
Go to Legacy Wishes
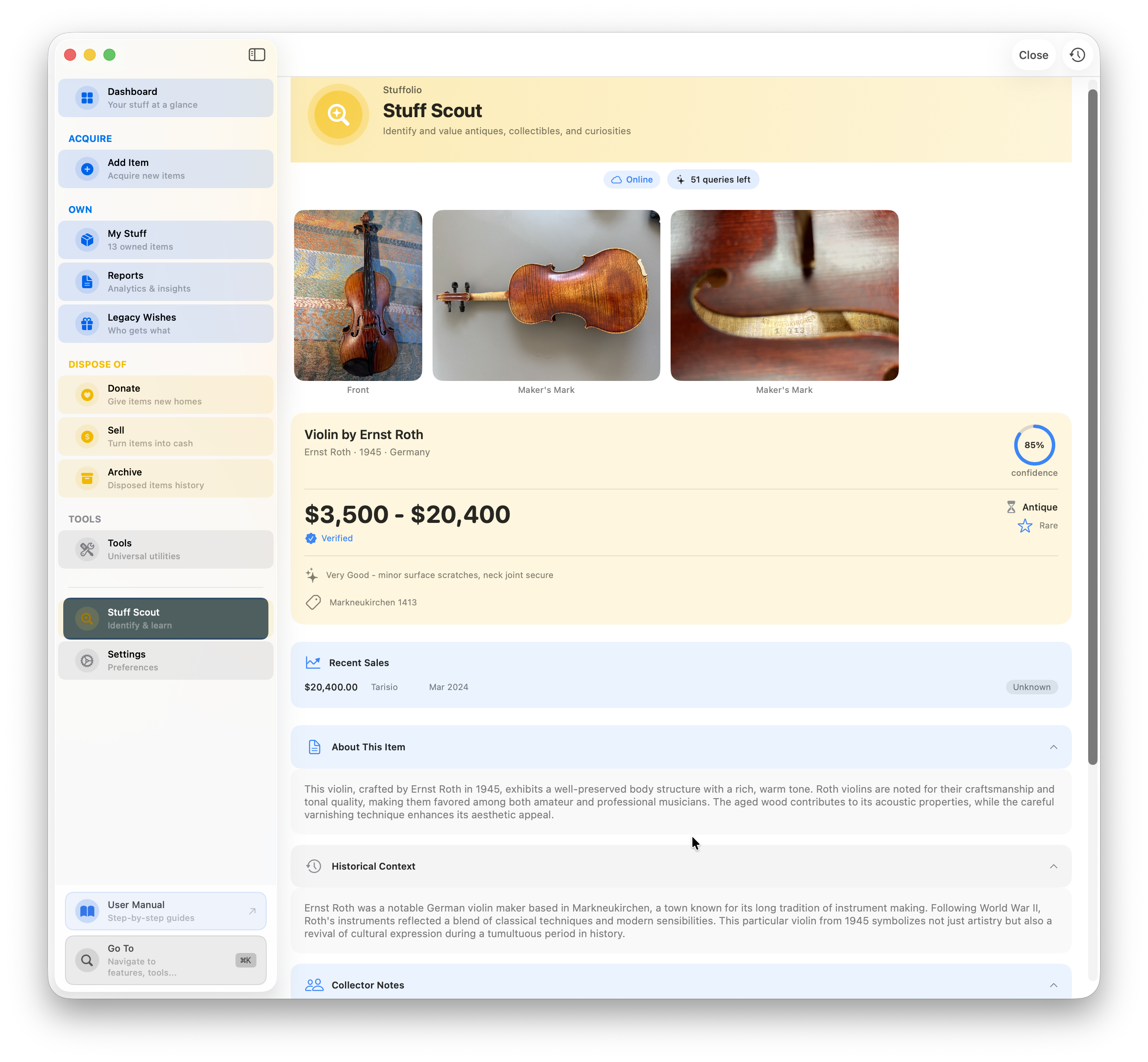click(165, 324)
